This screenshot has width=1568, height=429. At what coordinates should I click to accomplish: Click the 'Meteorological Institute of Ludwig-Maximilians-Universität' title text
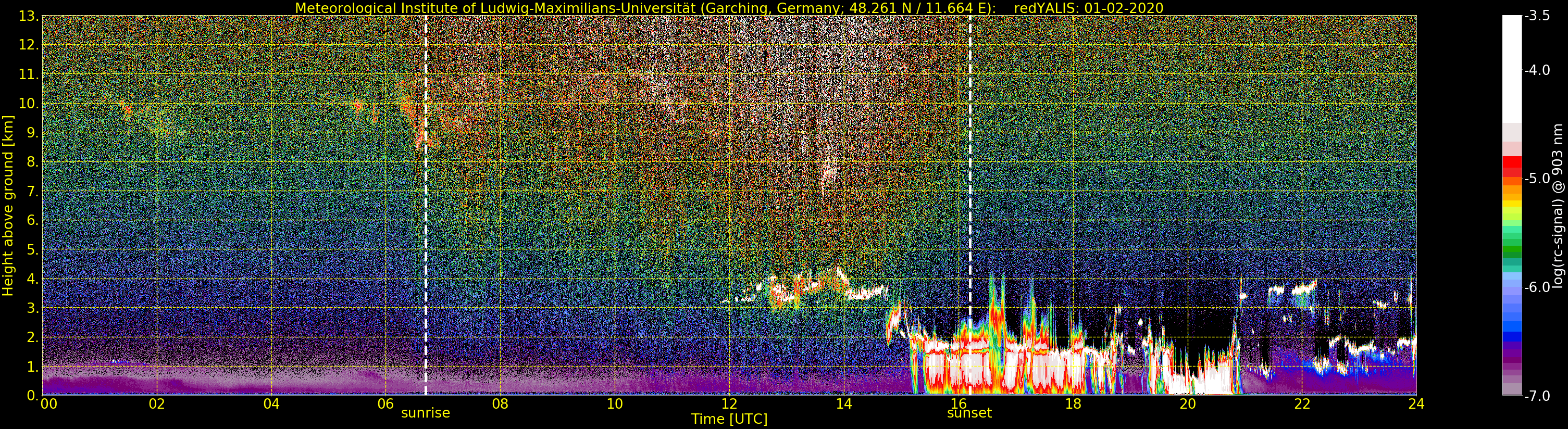point(496,8)
